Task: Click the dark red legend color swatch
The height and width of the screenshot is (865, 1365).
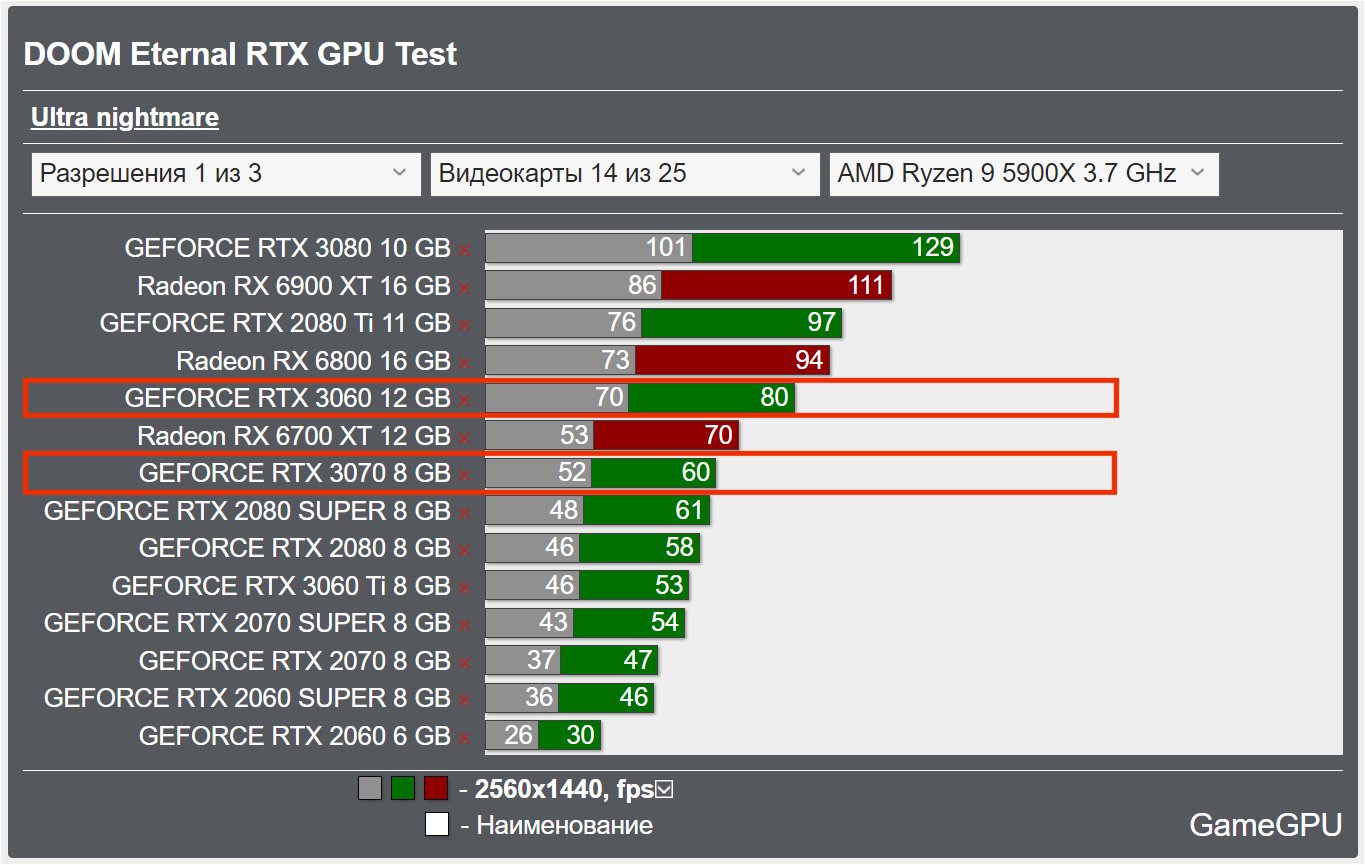Action: [436, 788]
